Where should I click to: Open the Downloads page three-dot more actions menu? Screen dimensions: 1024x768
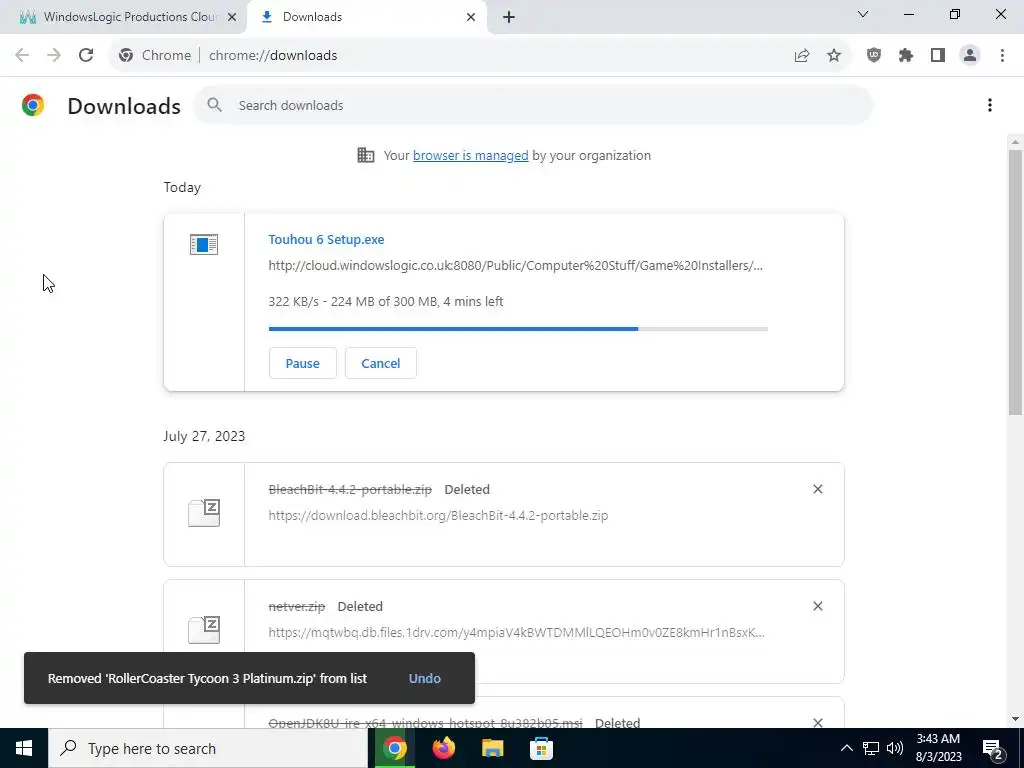pos(990,105)
